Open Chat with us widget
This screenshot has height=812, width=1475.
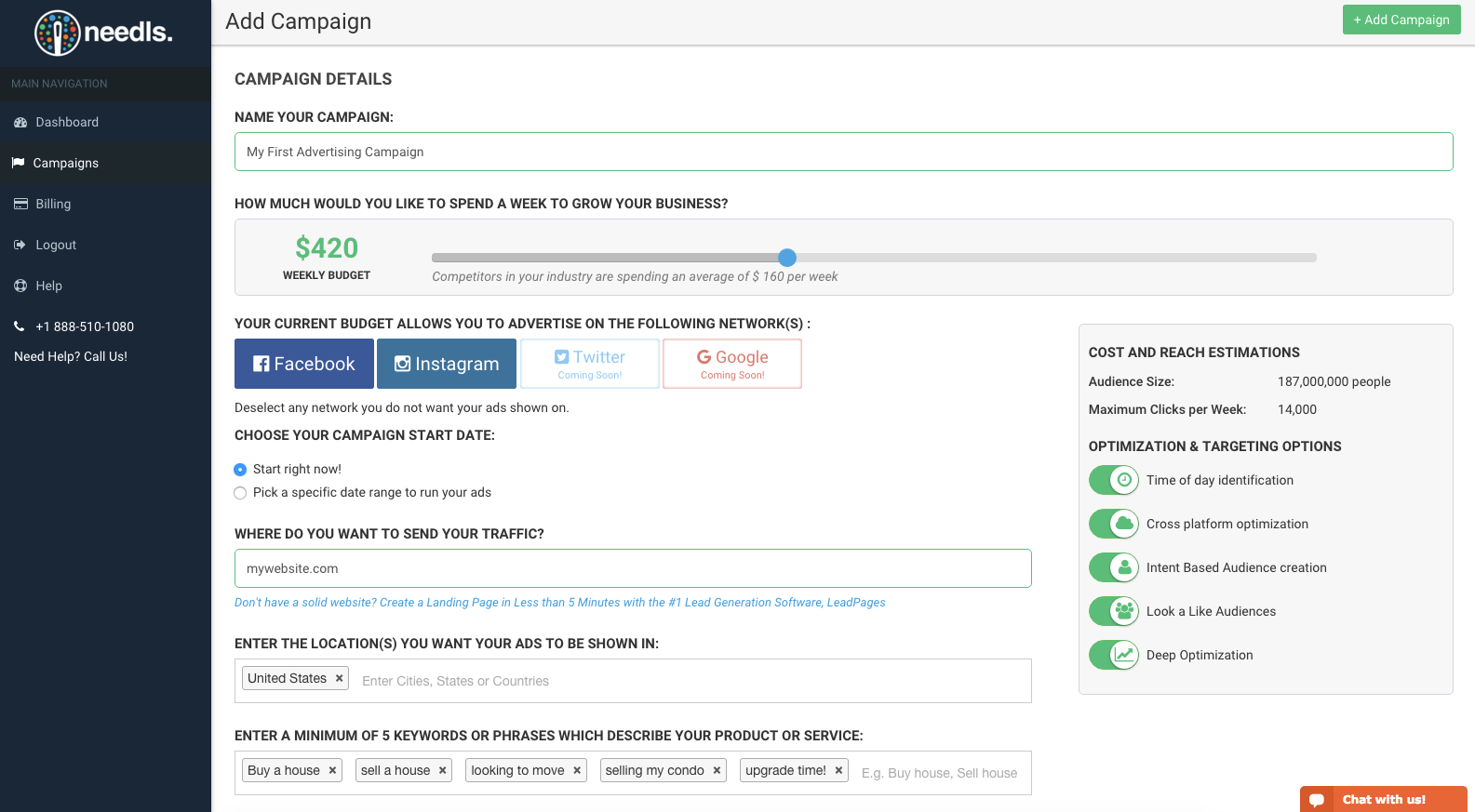pyautogui.click(x=1383, y=799)
